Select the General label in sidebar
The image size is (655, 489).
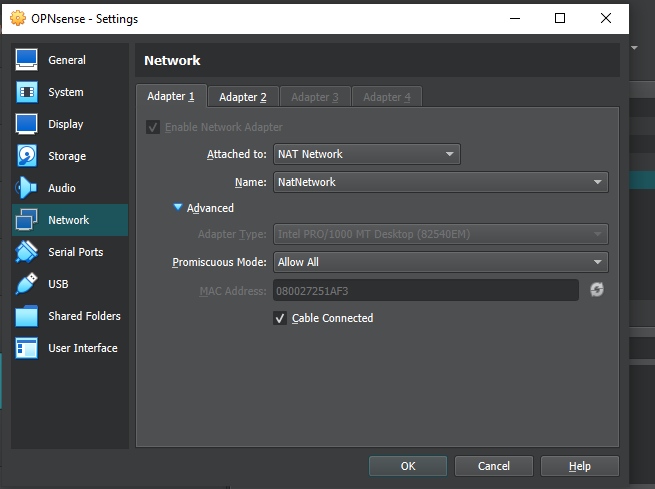pyautogui.click(x=67, y=60)
